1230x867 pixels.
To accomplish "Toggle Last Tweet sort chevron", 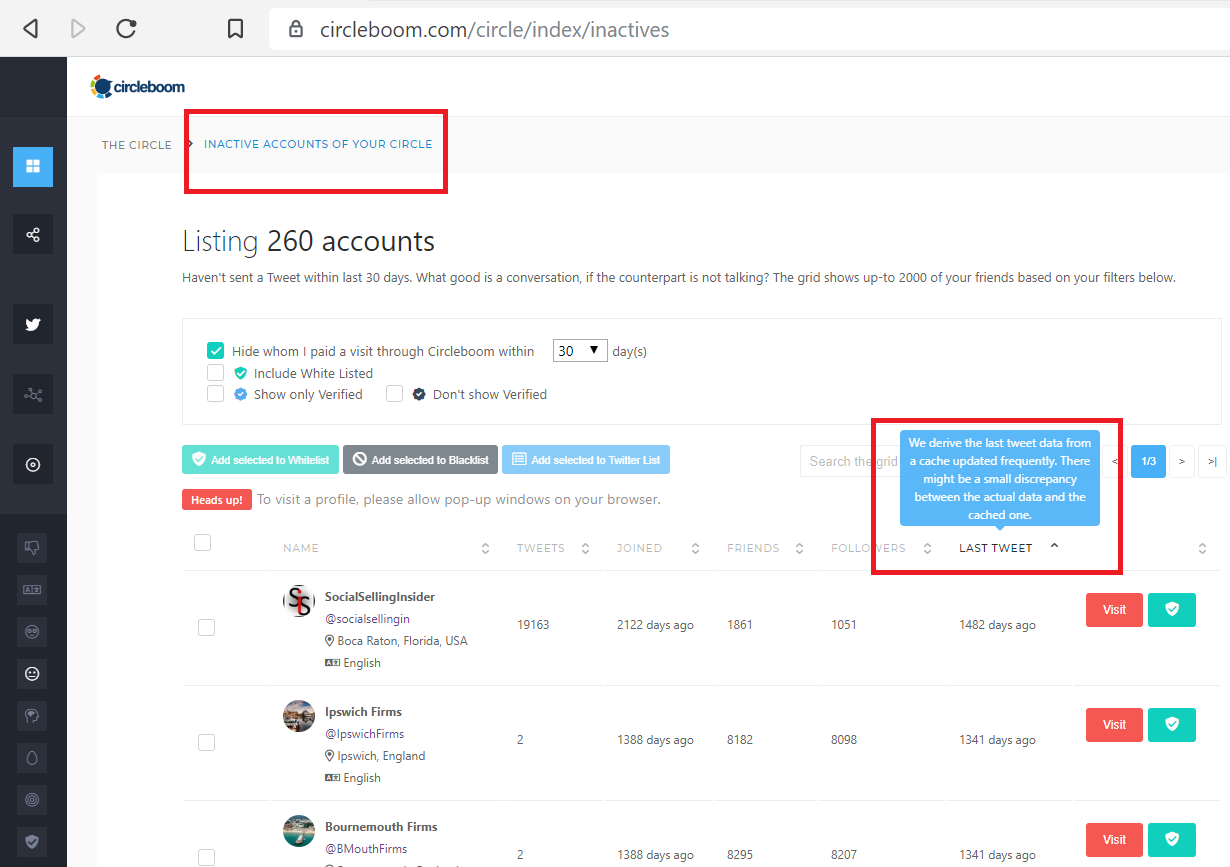I will (x=1054, y=546).
